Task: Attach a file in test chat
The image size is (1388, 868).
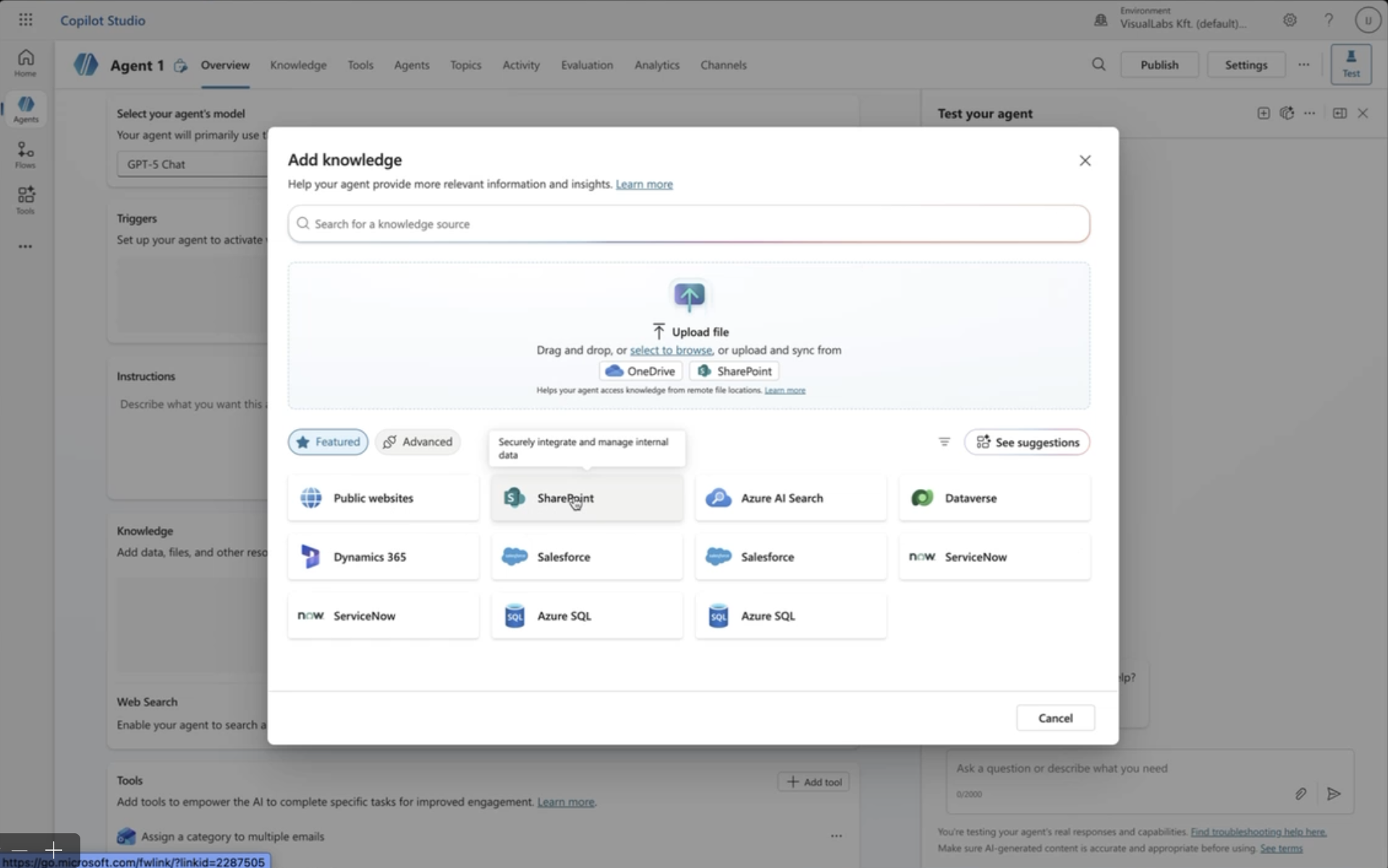Action: pyautogui.click(x=1300, y=794)
